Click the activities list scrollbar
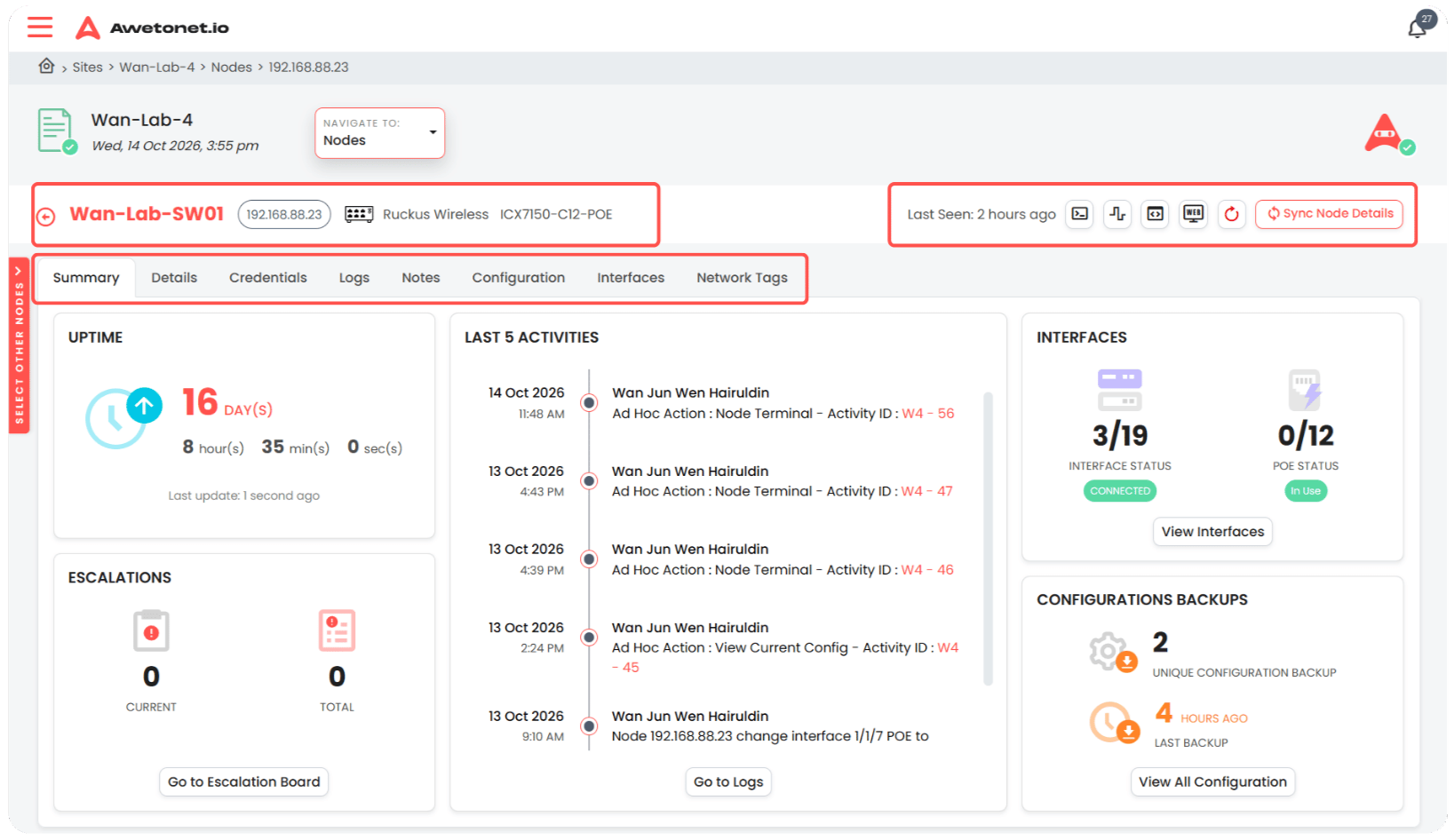This screenshot has height=840, width=1454. point(988,538)
